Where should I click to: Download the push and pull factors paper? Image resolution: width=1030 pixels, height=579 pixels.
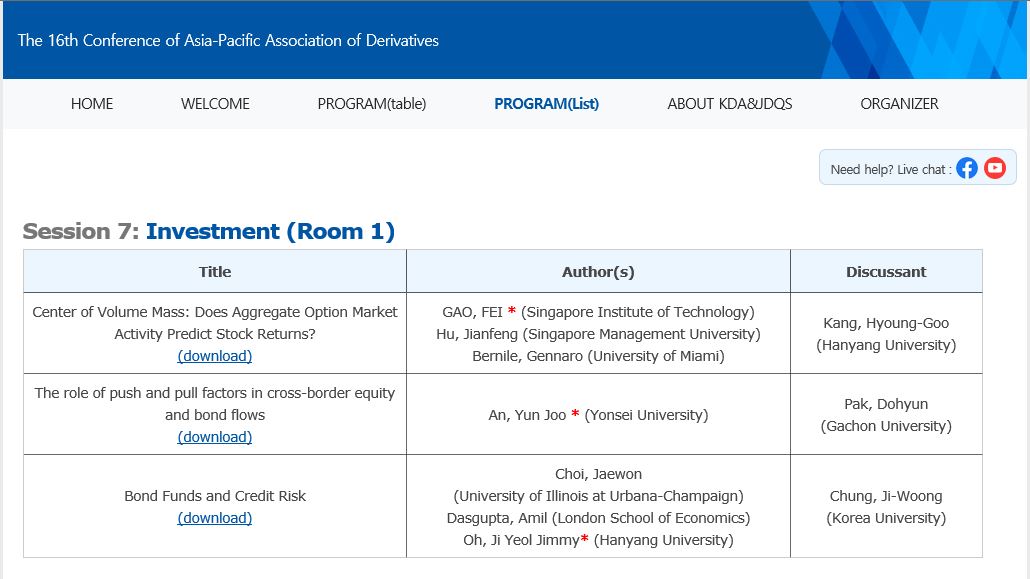(x=215, y=436)
